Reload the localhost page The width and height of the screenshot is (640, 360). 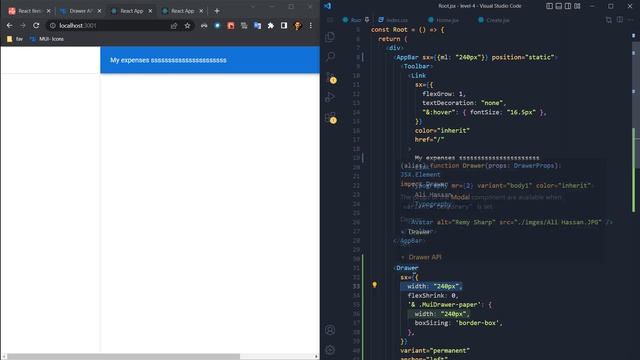point(36,25)
